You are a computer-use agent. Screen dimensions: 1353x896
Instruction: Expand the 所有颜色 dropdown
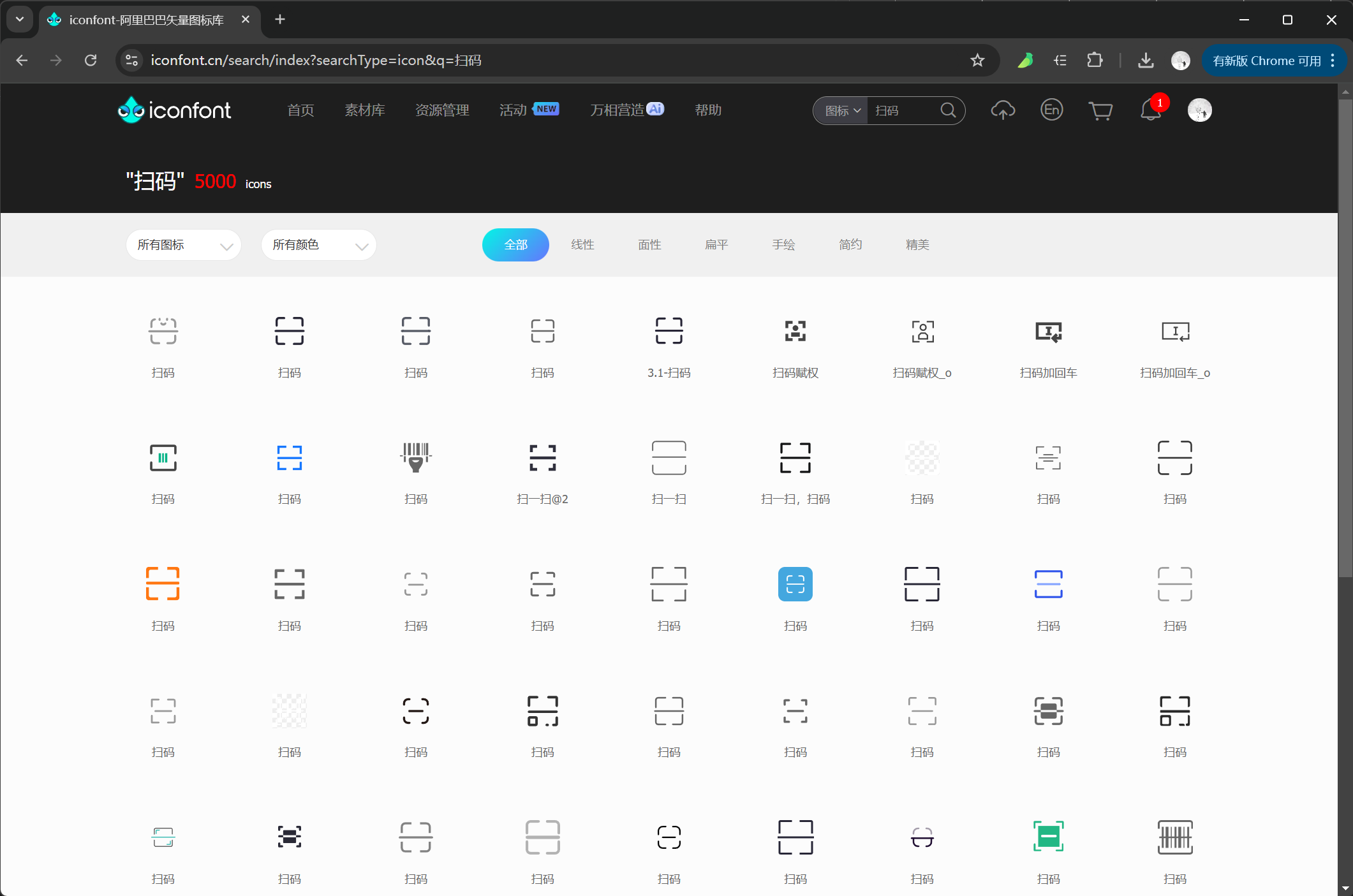coord(319,245)
